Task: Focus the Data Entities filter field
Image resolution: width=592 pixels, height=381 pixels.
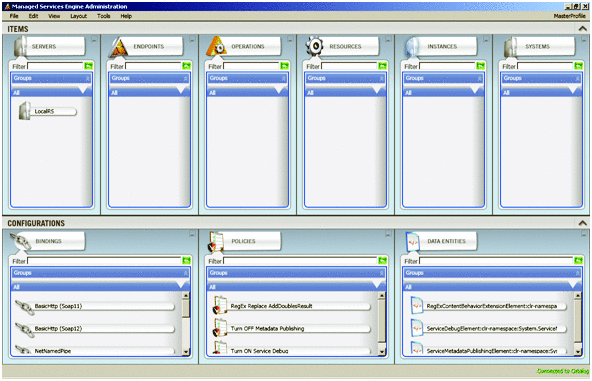Action: (x=496, y=261)
